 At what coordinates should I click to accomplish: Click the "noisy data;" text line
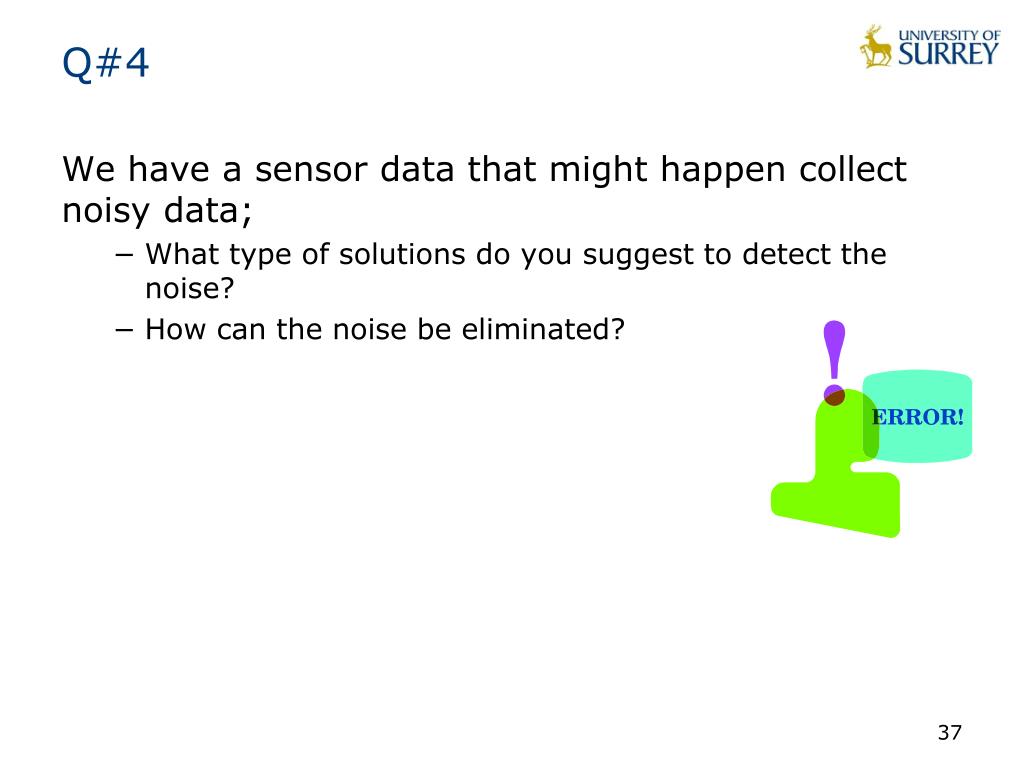(x=157, y=211)
